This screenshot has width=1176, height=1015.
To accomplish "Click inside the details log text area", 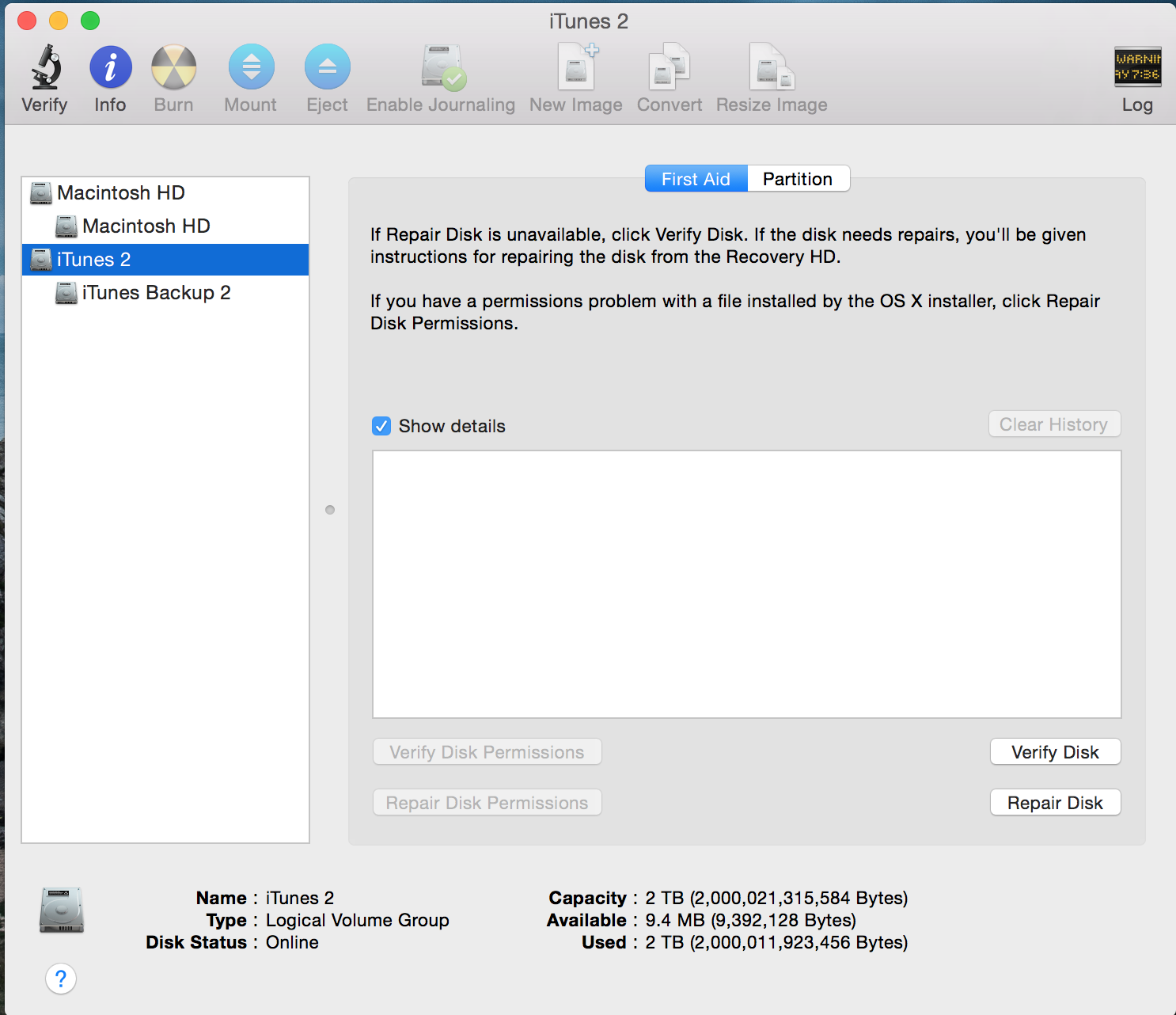I will 747,584.
